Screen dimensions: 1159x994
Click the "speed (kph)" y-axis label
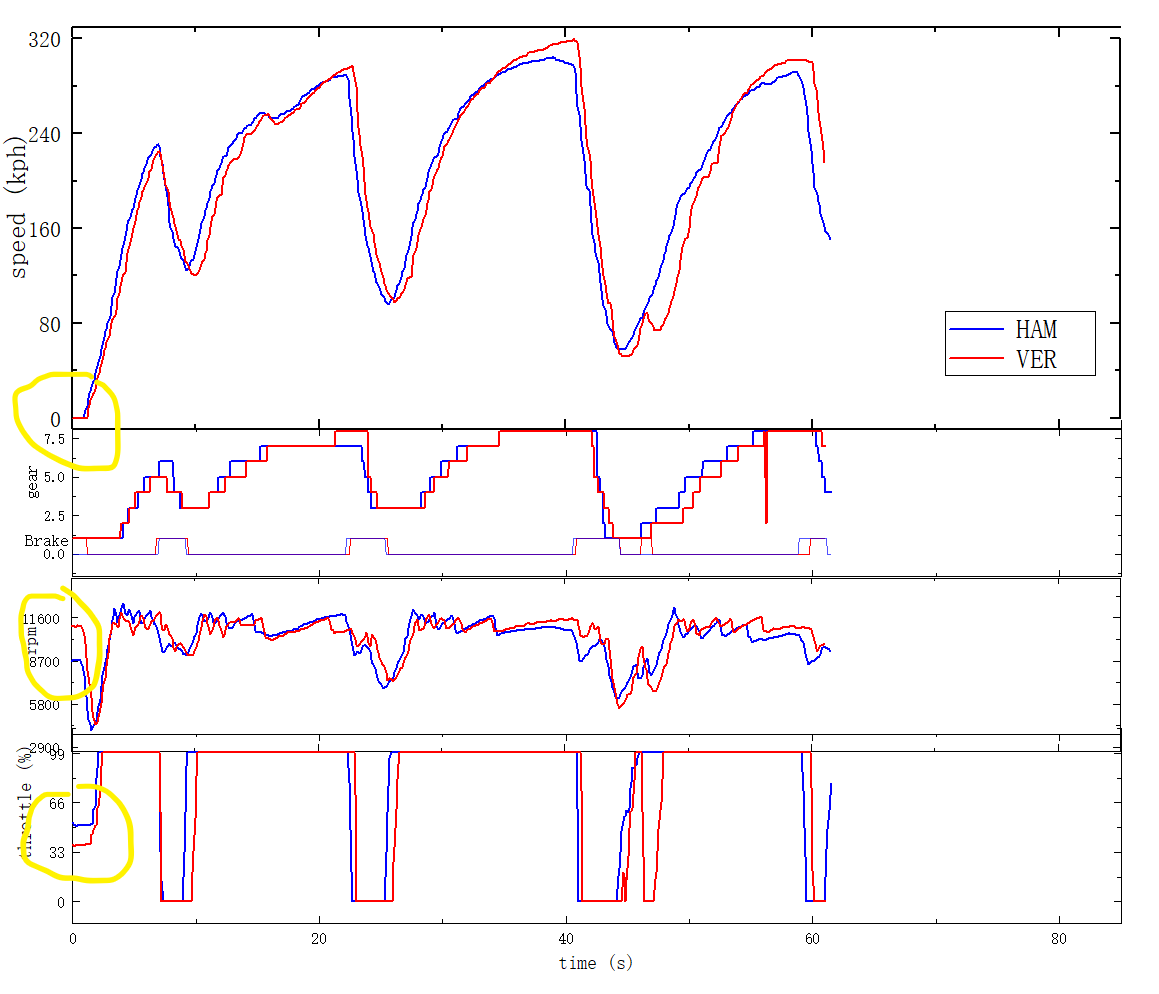(18, 205)
